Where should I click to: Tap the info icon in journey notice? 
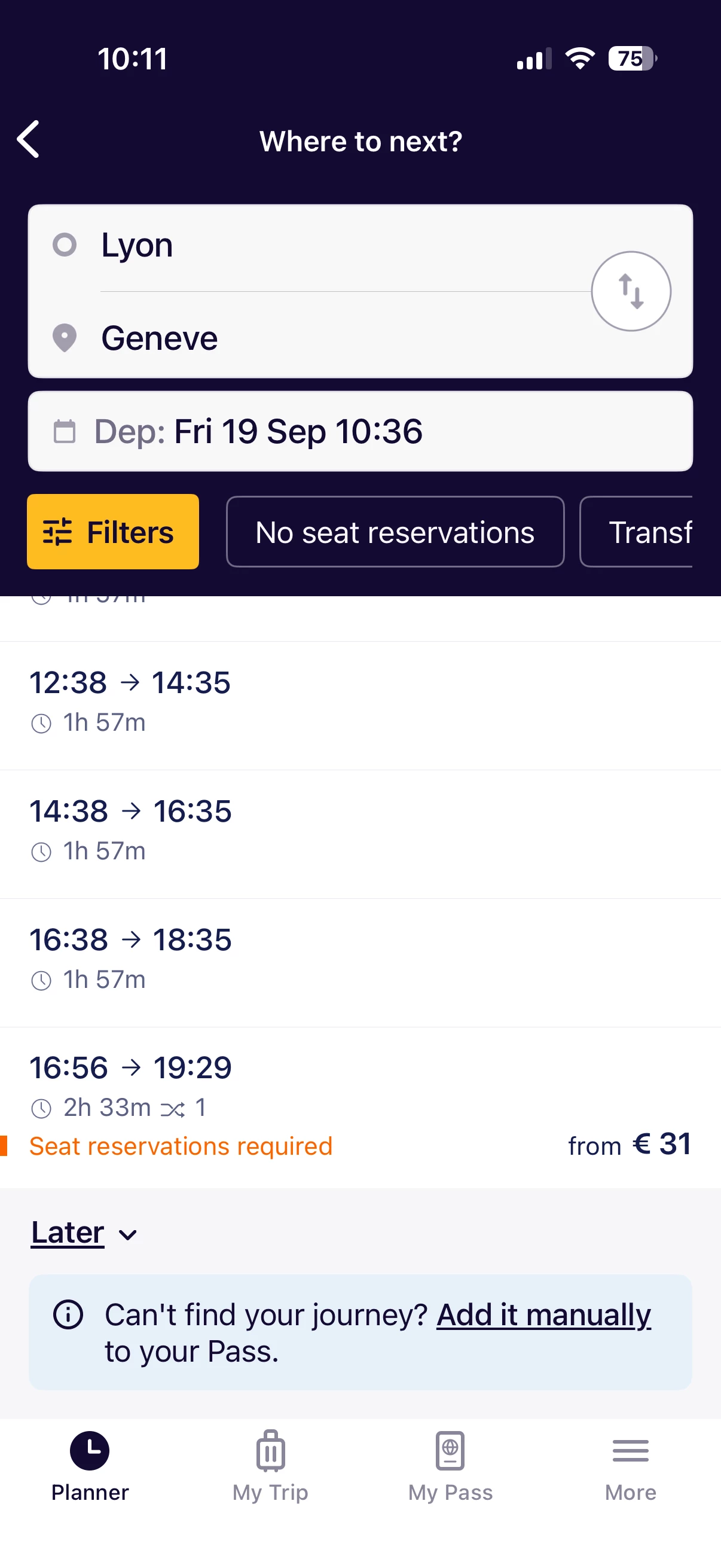pyautogui.click(x=68, y=1314)
